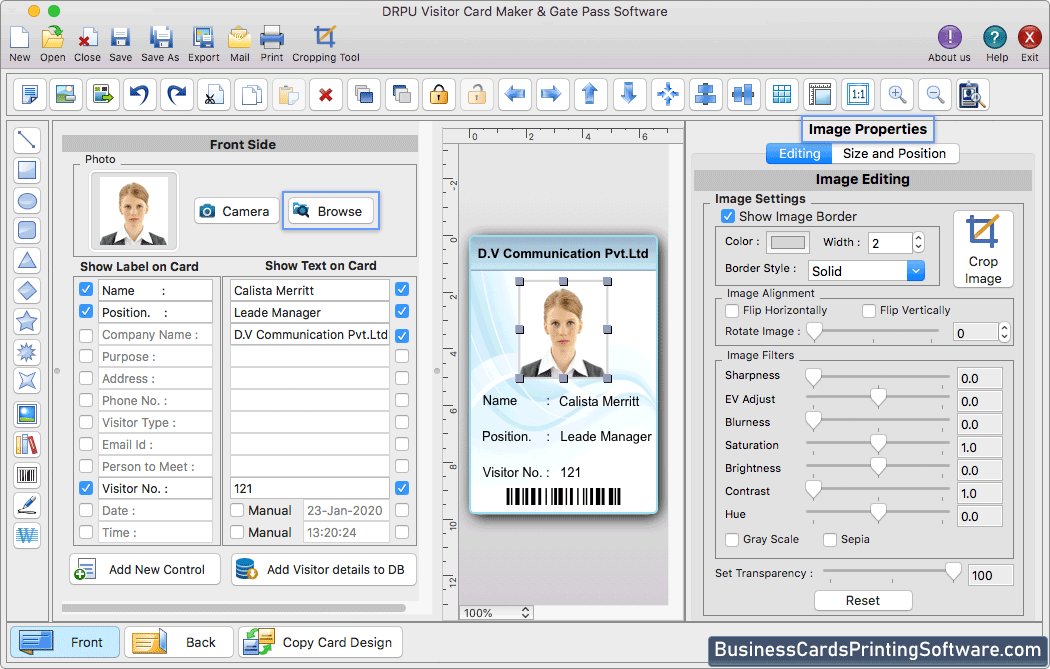Click the Grid view icon
1050x669 pixels.
pos(781,94)
